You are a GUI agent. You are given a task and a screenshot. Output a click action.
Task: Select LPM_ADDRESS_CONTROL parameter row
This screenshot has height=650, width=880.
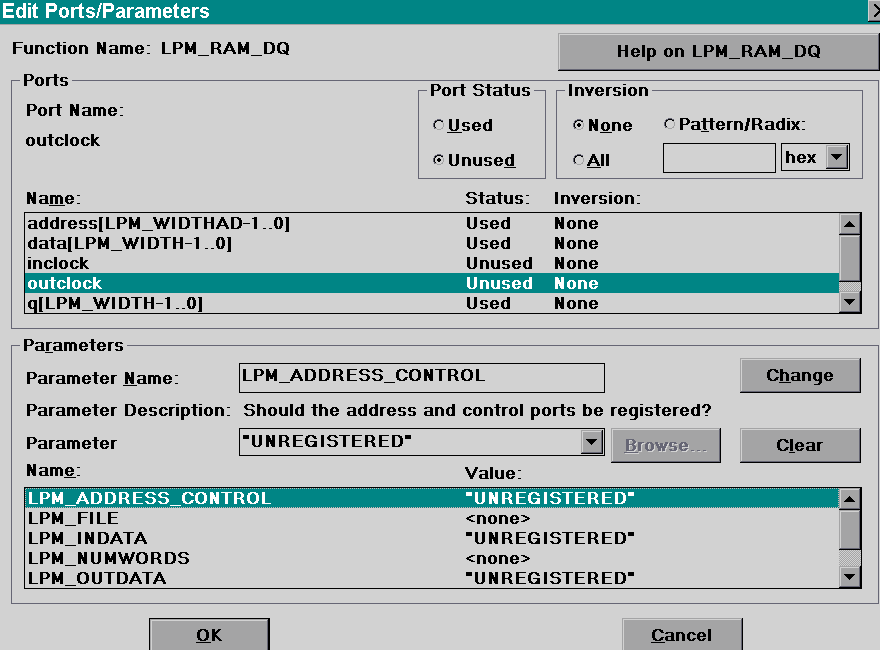432,498
